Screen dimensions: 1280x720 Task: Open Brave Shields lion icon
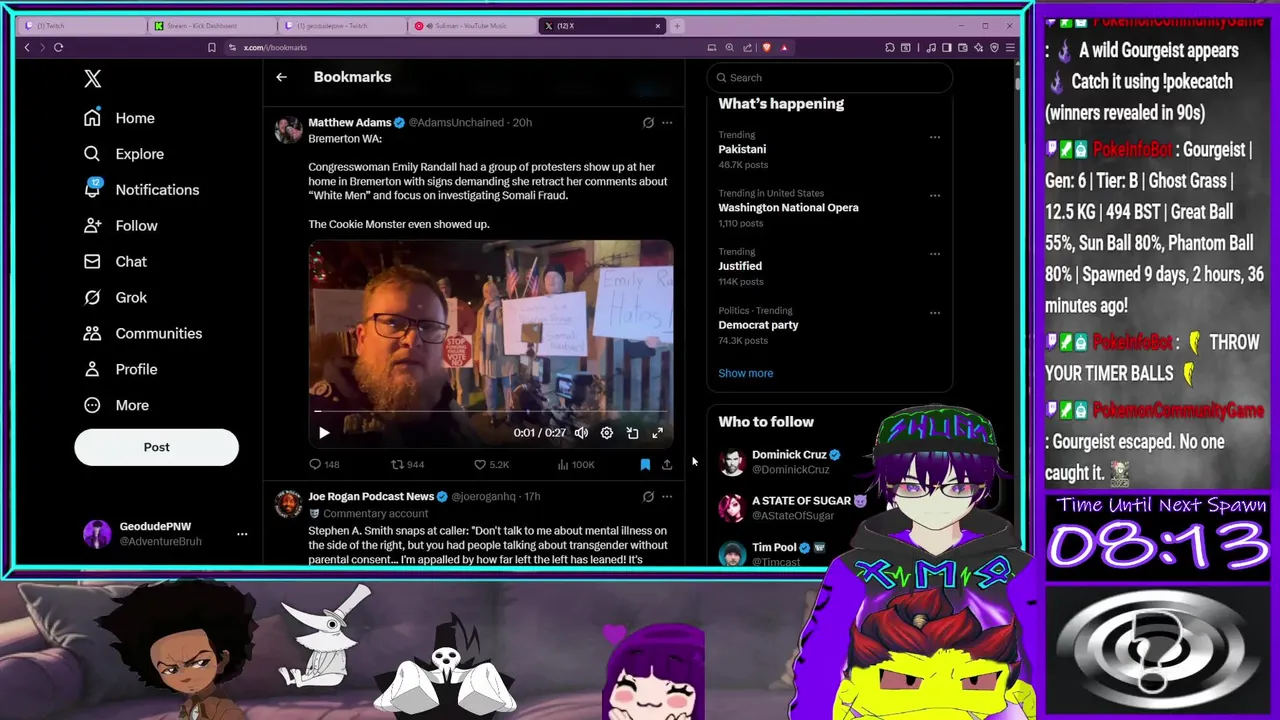coord(767,47)
